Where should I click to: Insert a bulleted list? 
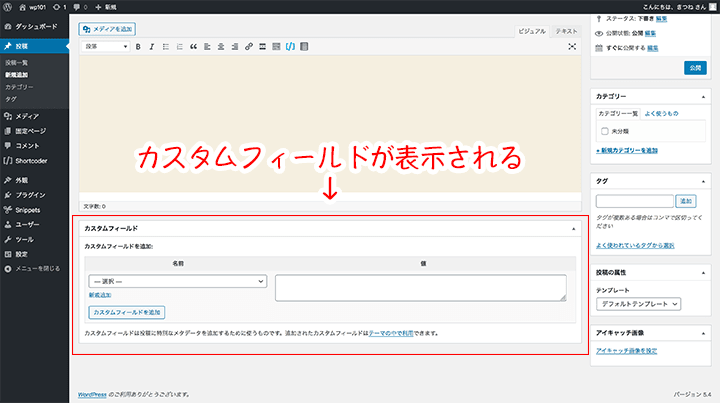pyautogui.click(x=166, y=47)
